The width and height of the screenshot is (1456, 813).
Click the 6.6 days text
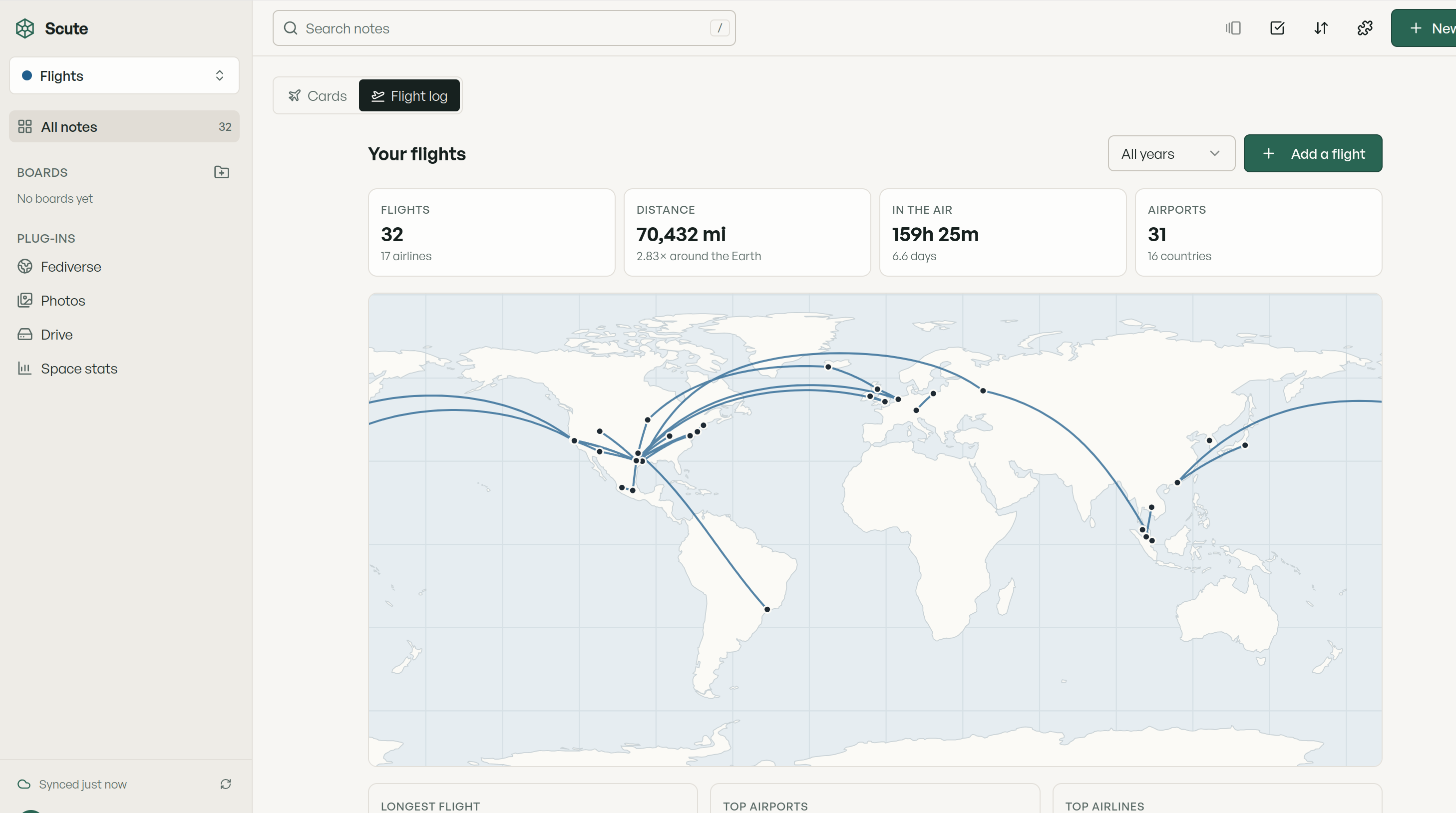pos(914,256)
